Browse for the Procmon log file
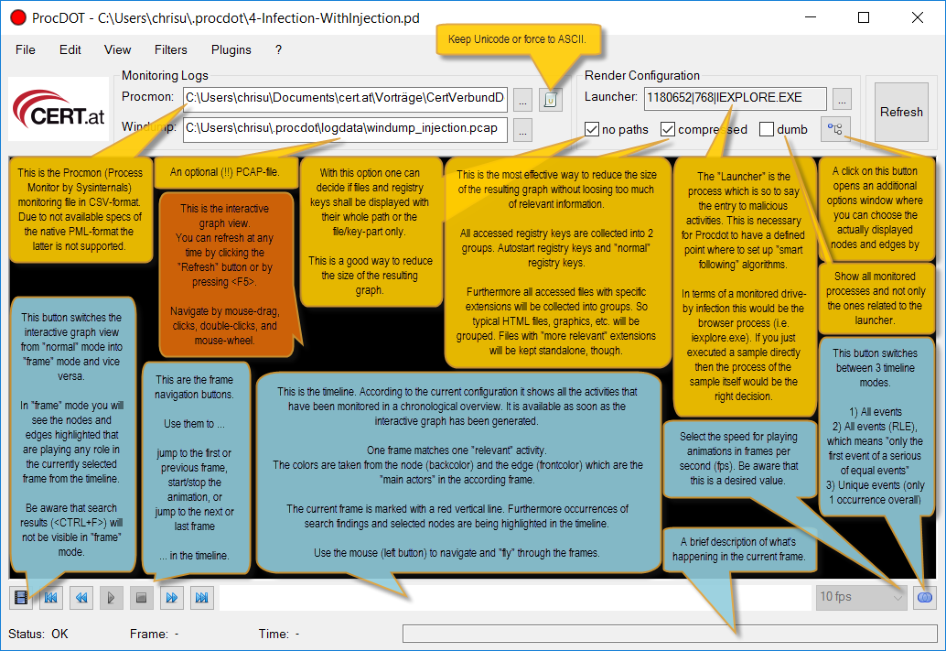Viewport: 946px width, 651px height. pyautogui.click(x=523, y=98)
